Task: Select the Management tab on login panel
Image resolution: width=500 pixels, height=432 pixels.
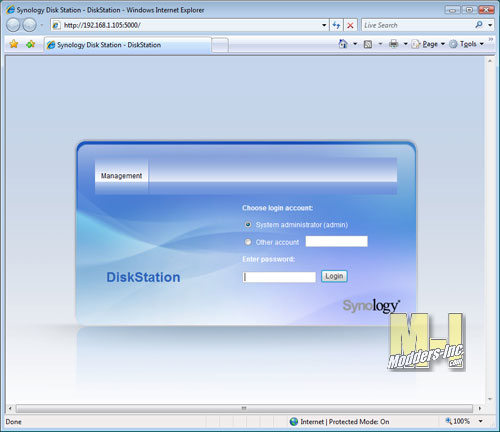Action: (121, 176)
